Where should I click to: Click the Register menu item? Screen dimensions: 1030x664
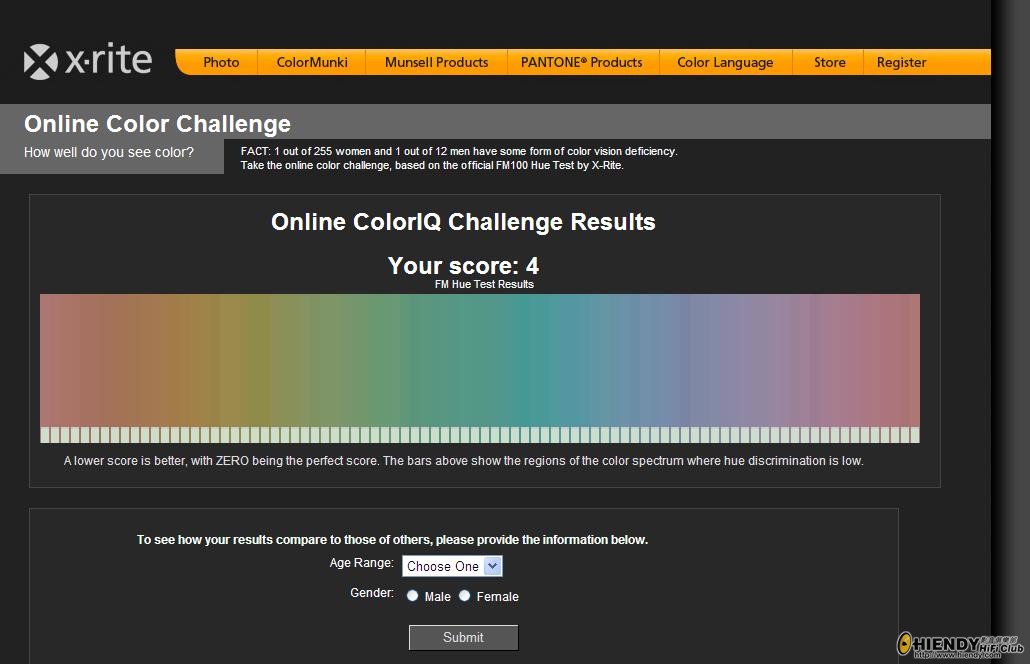pos(901,62)
